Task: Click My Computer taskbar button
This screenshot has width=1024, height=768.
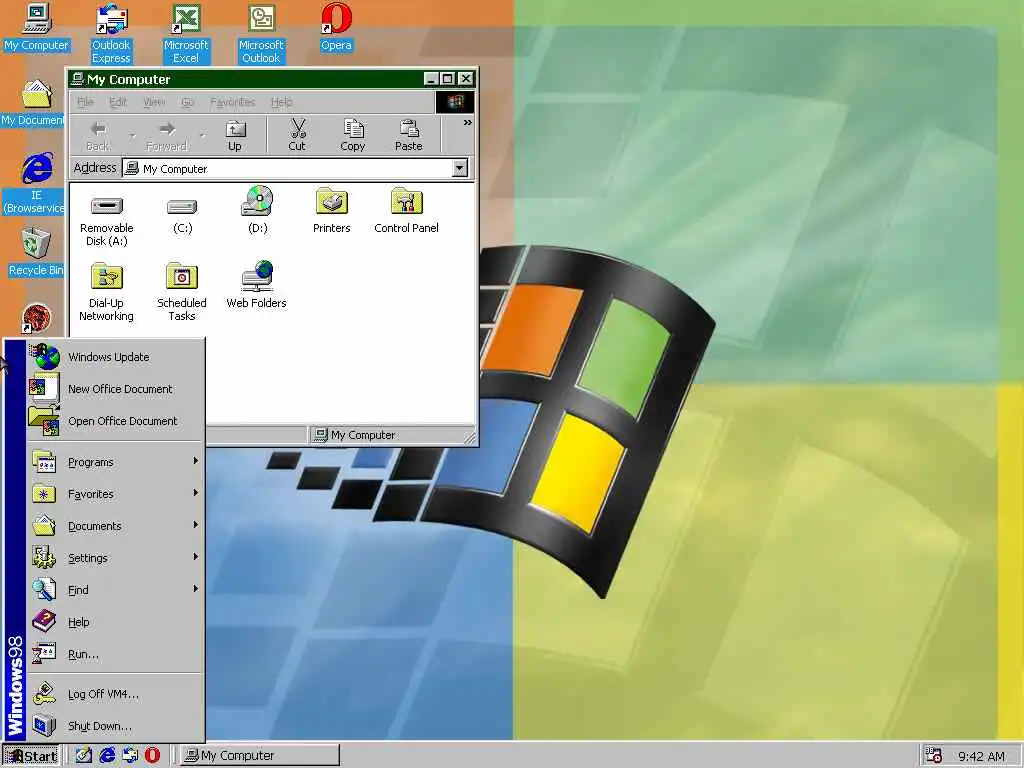Action: (x=259, y=756)
